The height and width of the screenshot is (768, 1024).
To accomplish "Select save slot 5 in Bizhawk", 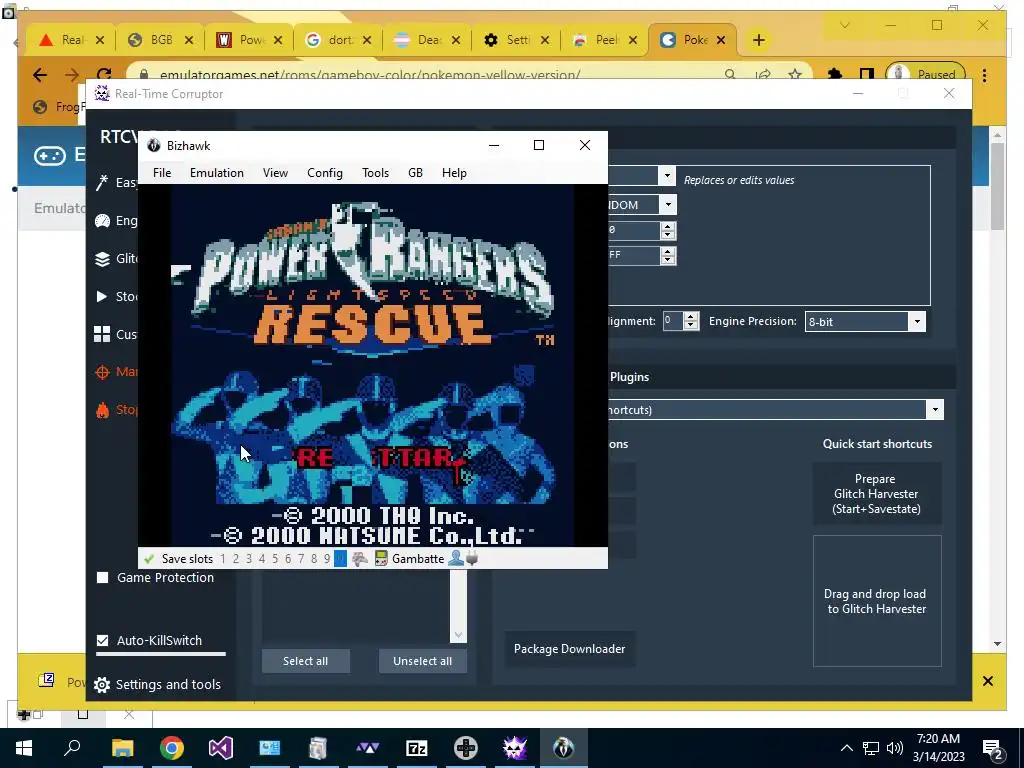I will [275, 559].
